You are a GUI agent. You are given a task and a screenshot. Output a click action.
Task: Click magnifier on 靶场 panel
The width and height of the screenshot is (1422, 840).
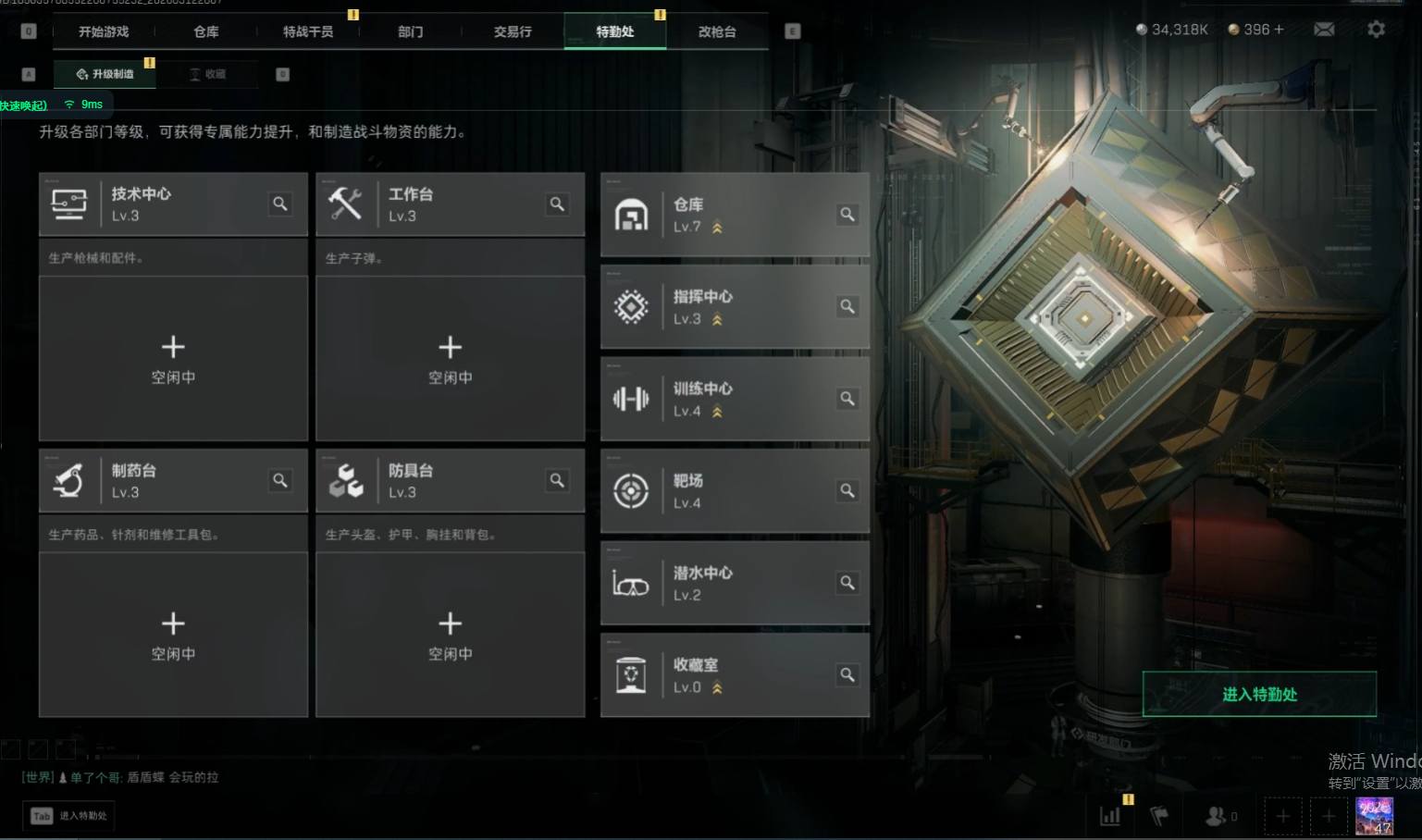pos(847,490)
